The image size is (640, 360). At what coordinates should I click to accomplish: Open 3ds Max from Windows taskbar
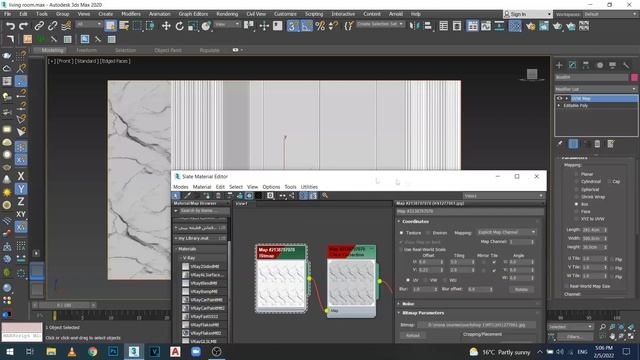133,351
